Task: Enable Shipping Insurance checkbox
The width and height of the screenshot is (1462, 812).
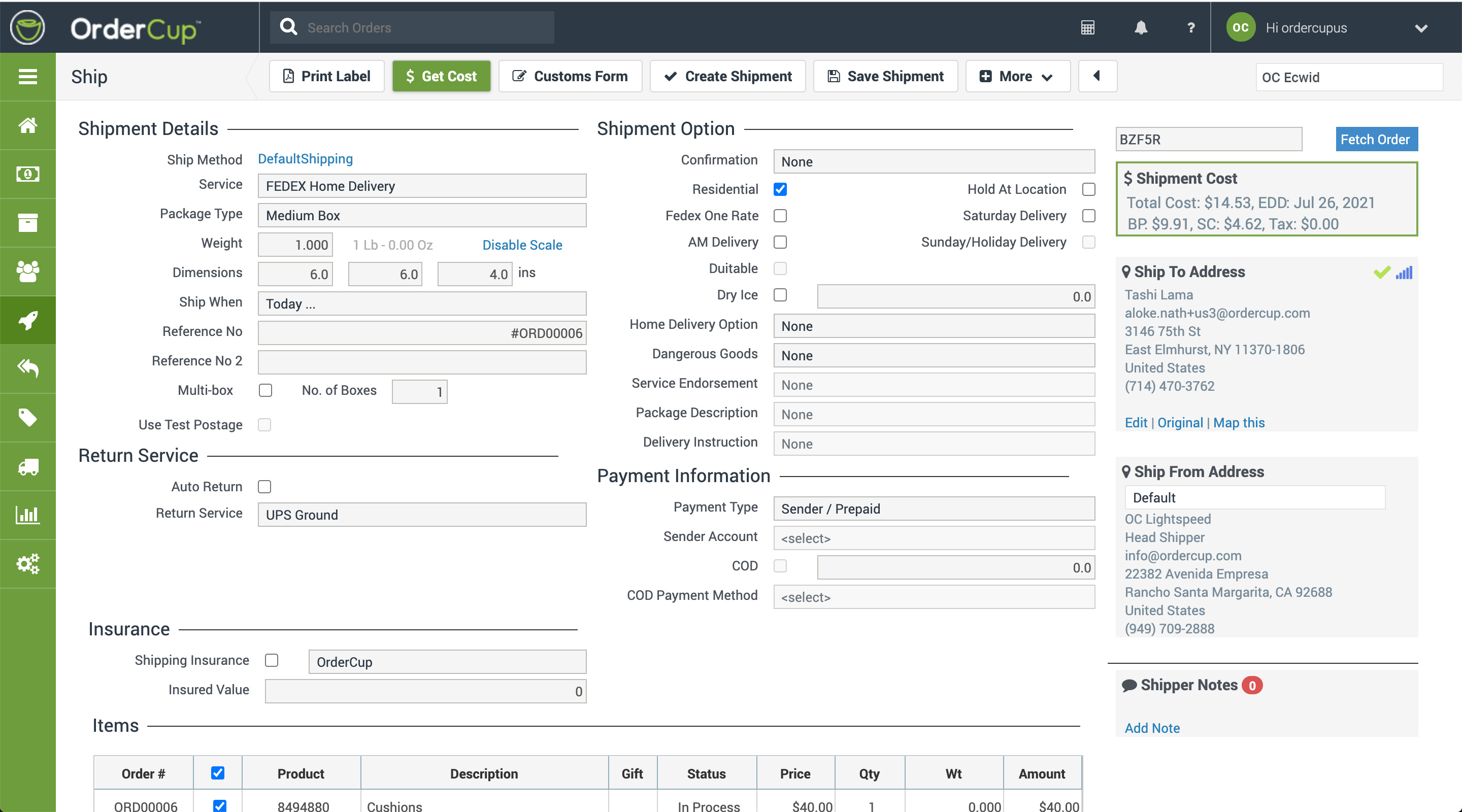Action: (272, 660)
